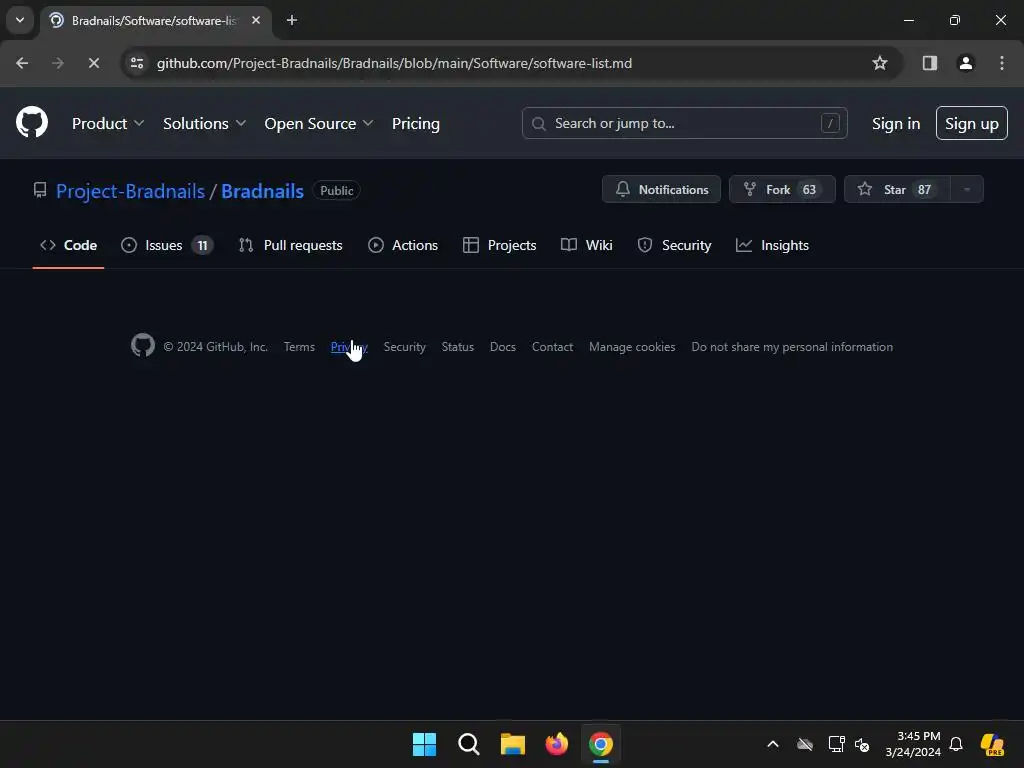Switch to the Code tab
Screen dimensions: 1024x768
(69, 245)
